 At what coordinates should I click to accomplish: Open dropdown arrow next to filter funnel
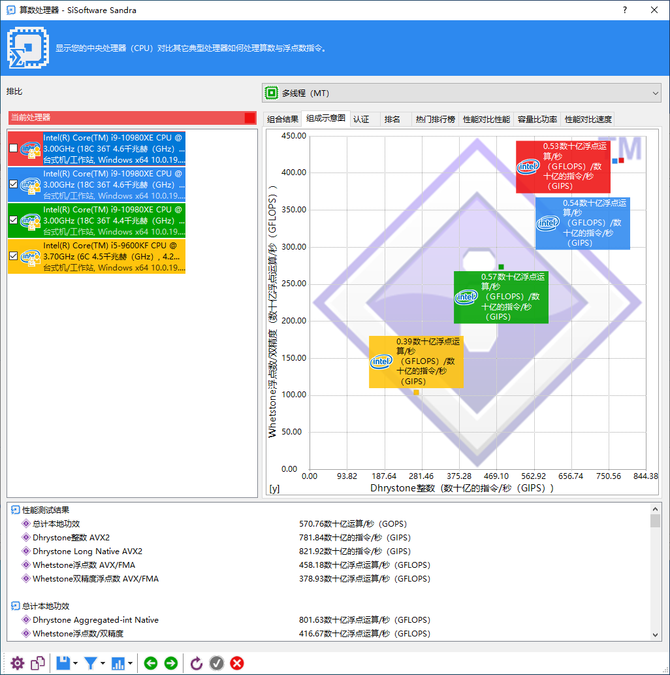point(103,663)
